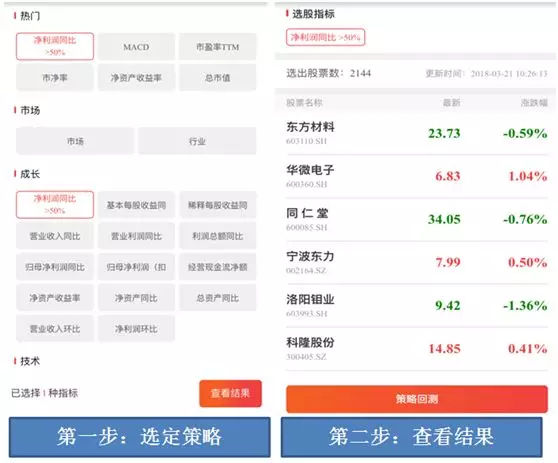The width and height of the screenshot is (558, 463).
Task: Click the orange 查看结果 button
Action: point(230,393)
